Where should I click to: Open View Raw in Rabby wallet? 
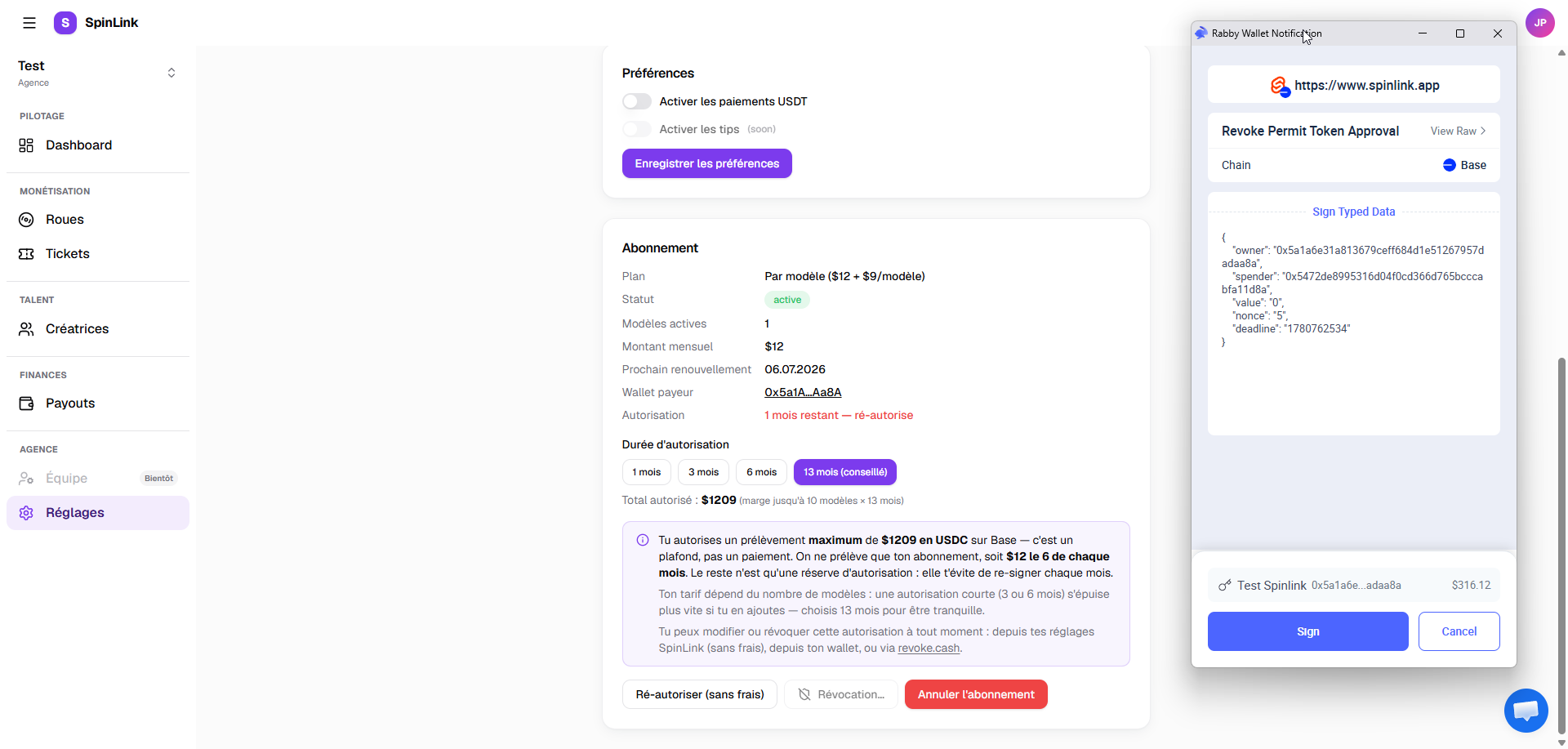pos(1458,132)
